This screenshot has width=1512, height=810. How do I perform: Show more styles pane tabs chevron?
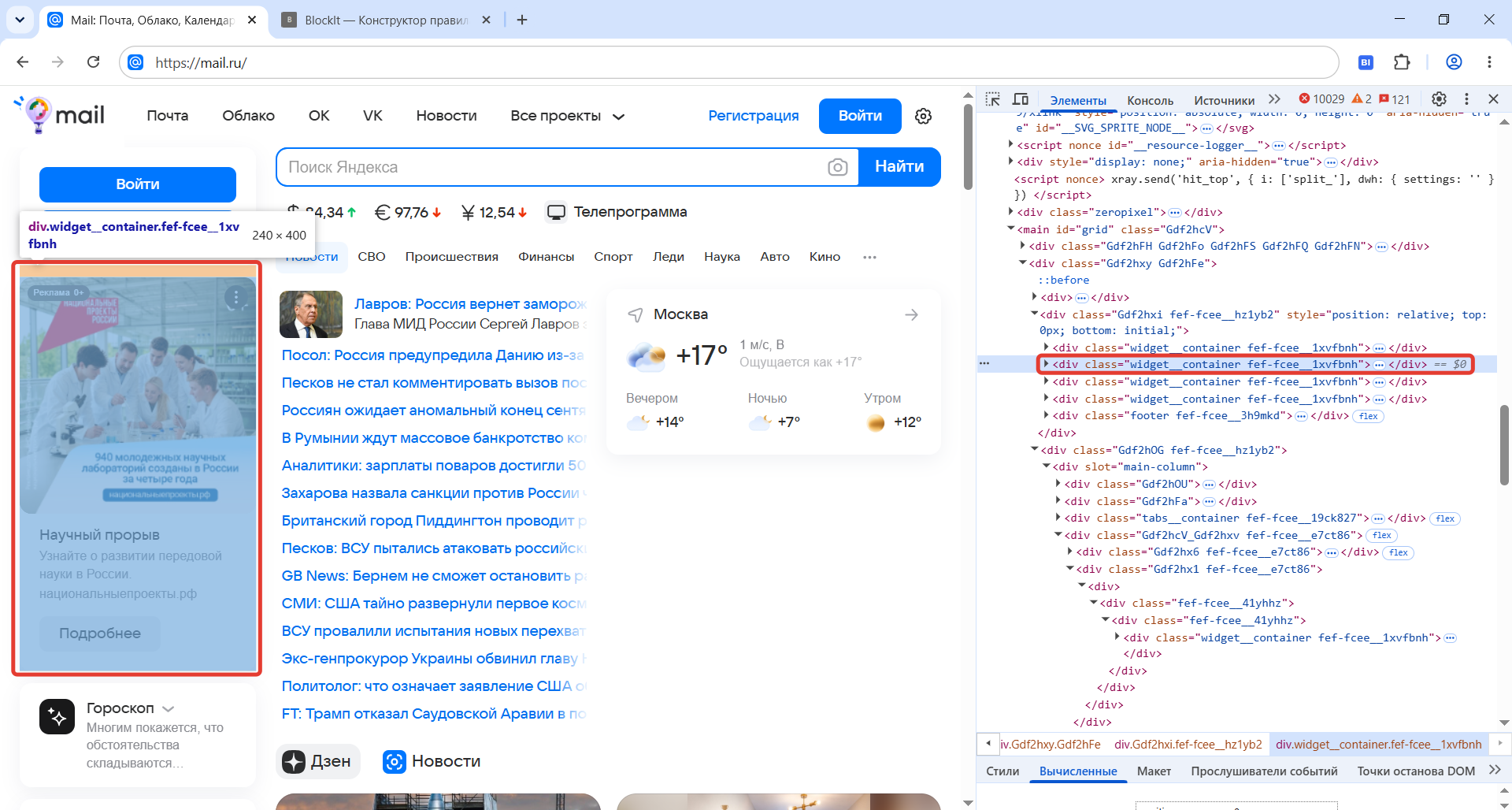(x=1495, y=771)
